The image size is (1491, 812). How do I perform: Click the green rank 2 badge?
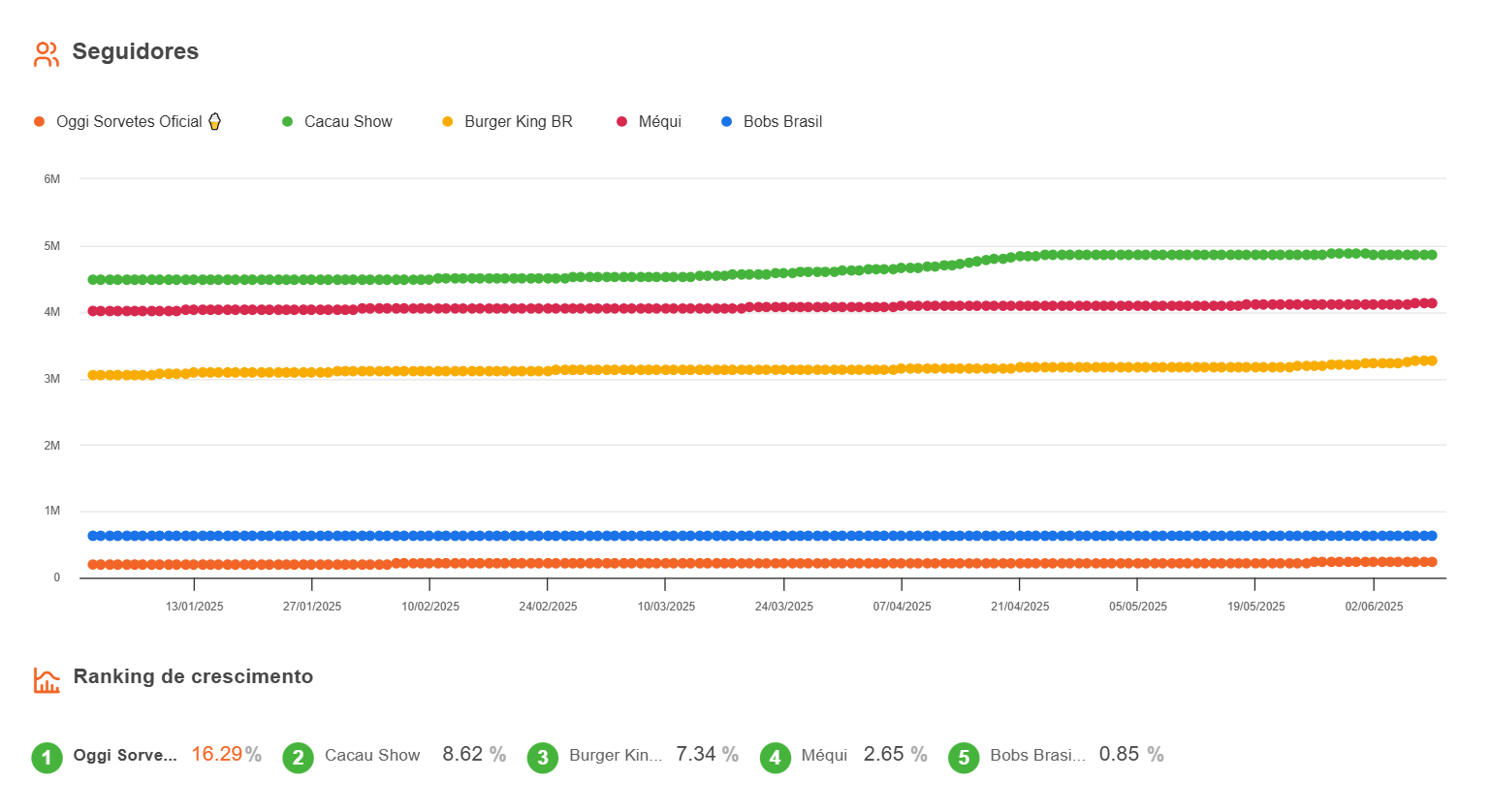point(299,758)
